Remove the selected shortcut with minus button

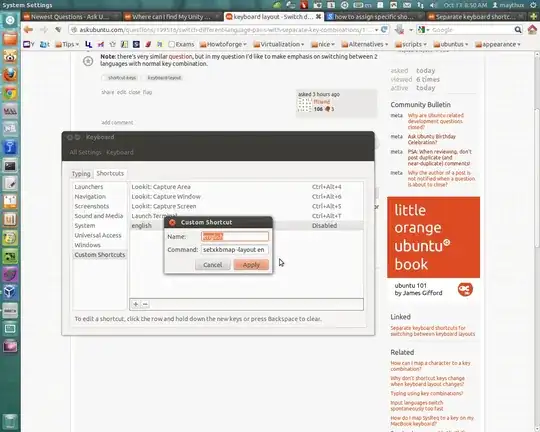[x=145, y=304]
